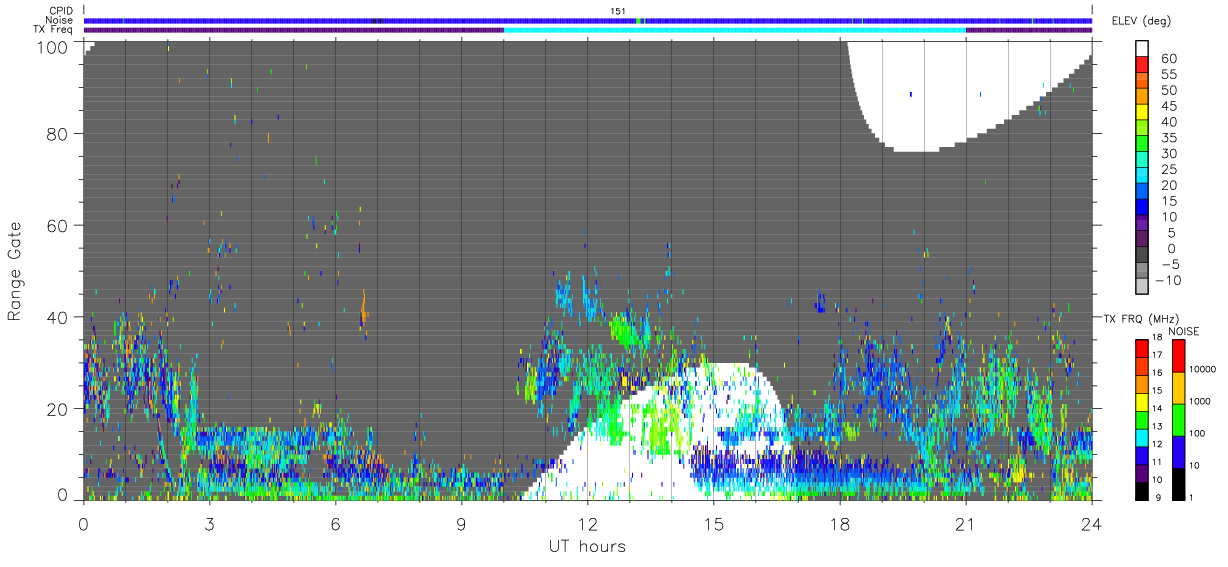Click the CPID value 151
The image size is (1228, 567).
tap(618, 11)
